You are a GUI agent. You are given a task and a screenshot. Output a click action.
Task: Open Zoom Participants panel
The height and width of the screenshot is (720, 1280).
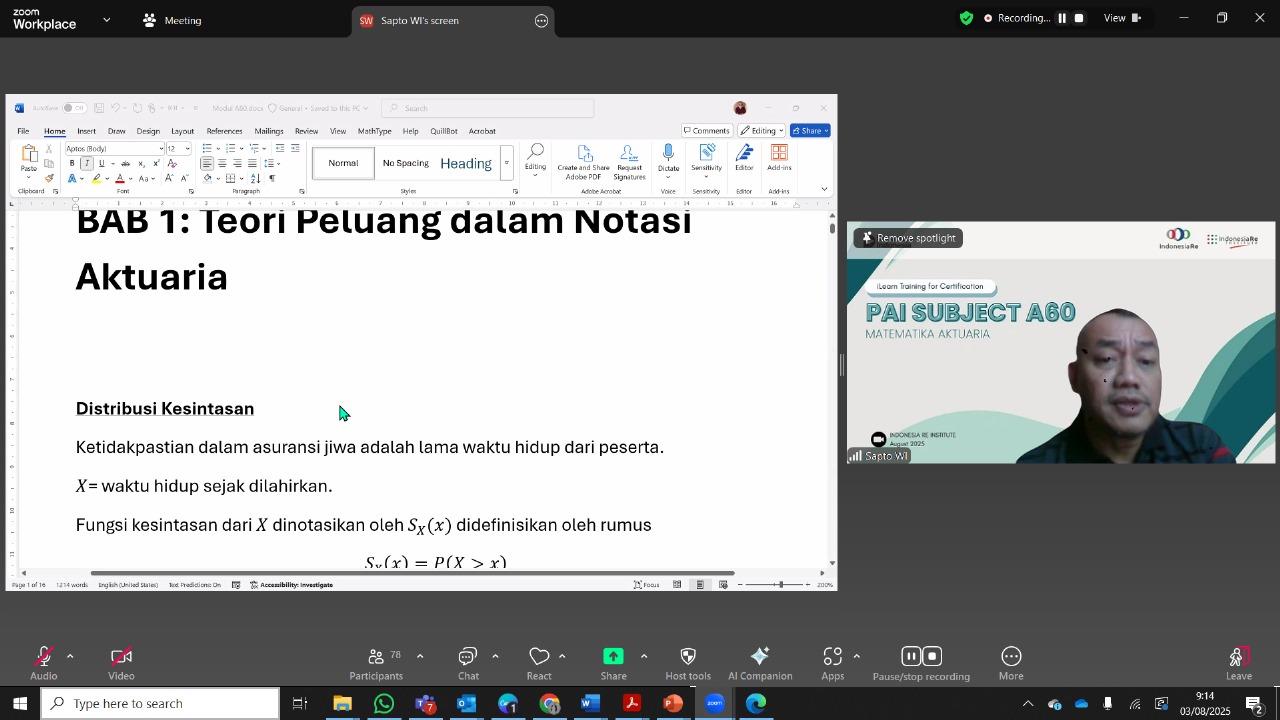click(x=376, y=663)
